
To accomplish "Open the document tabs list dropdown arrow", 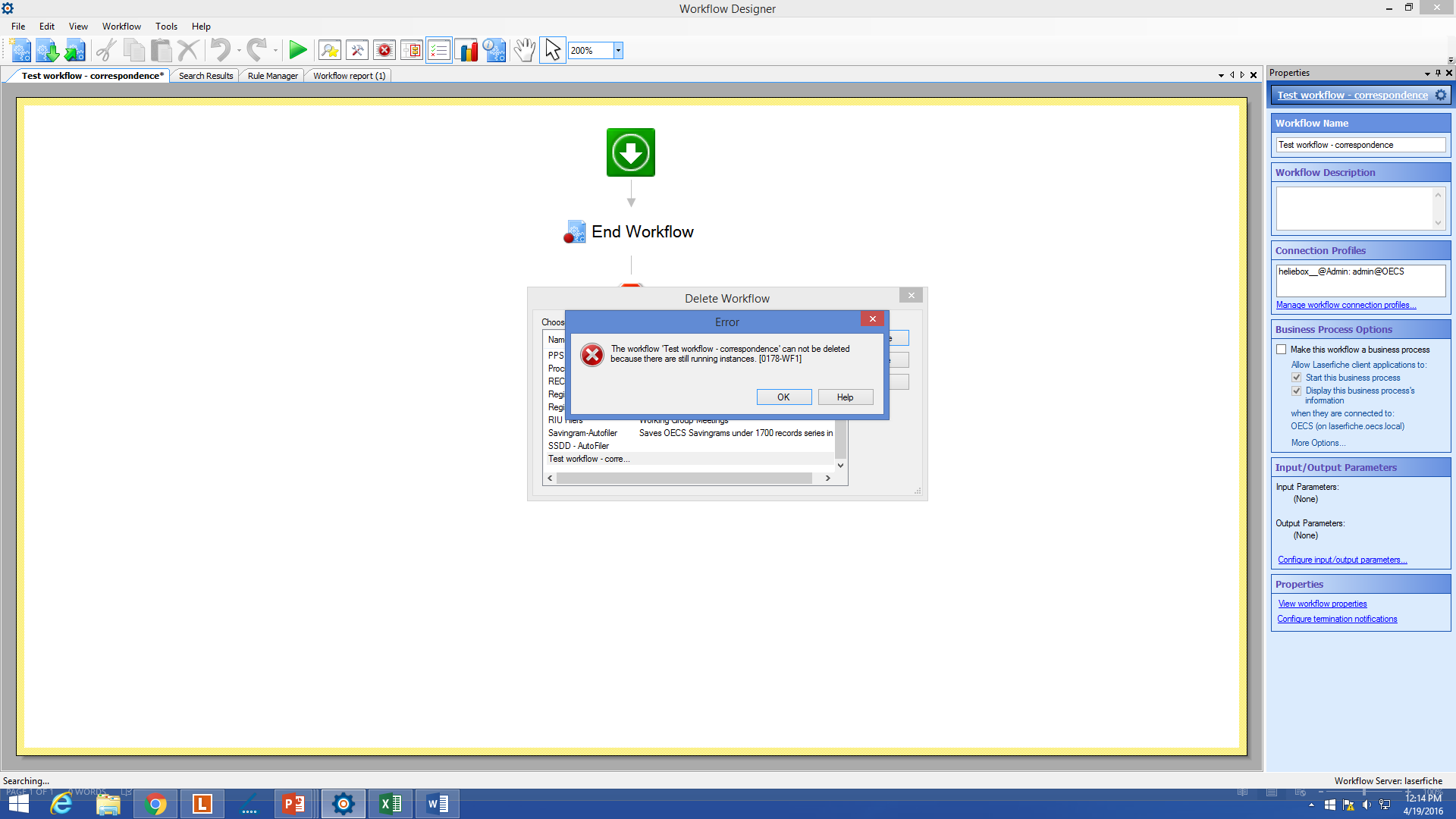I will (x=1221, y=75).
